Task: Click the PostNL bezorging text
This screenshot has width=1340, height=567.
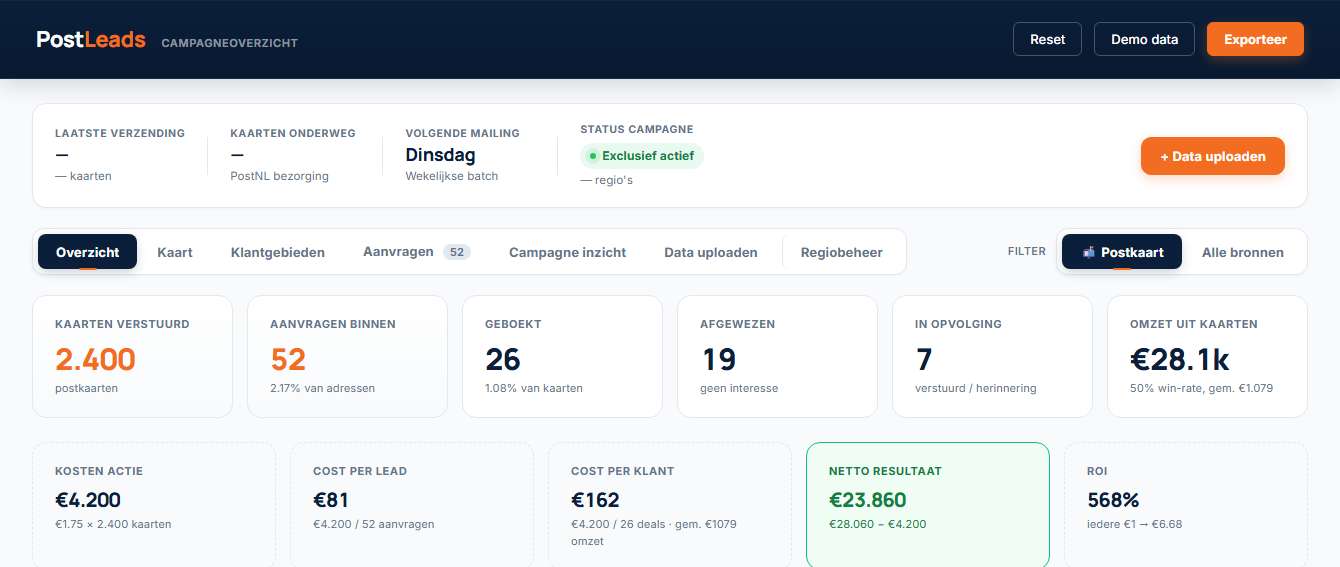Action: coord(279,176)
